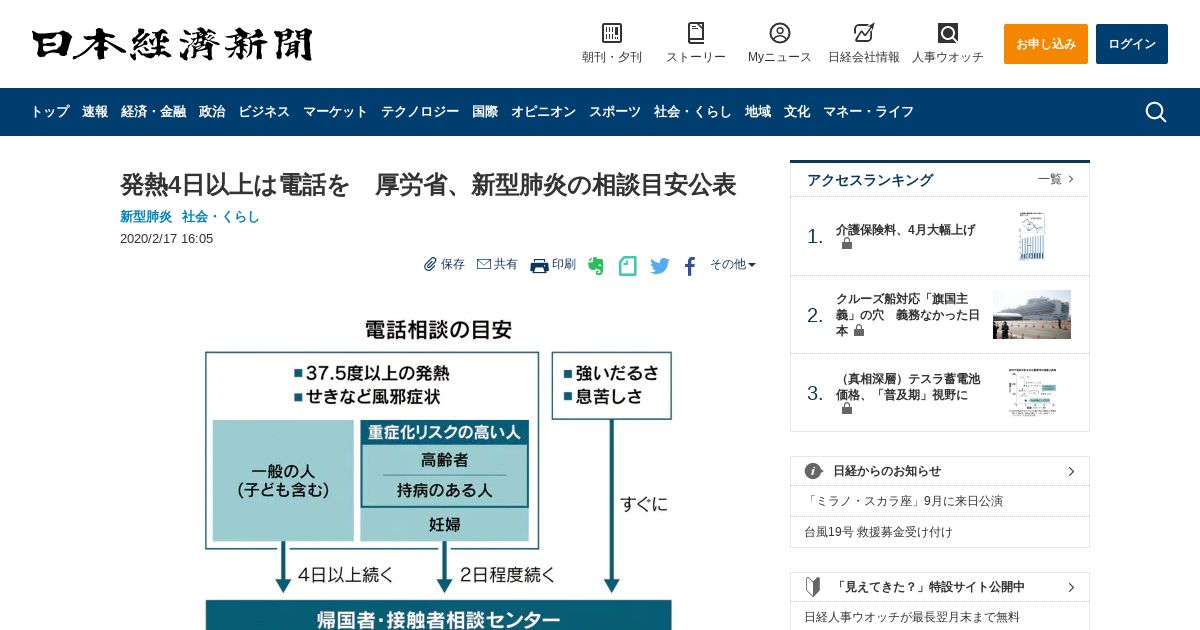This screenshot has width=1200, height=630.
Task: Click the 日経からのお知らせ info icon
Action: tap(814, 471)
